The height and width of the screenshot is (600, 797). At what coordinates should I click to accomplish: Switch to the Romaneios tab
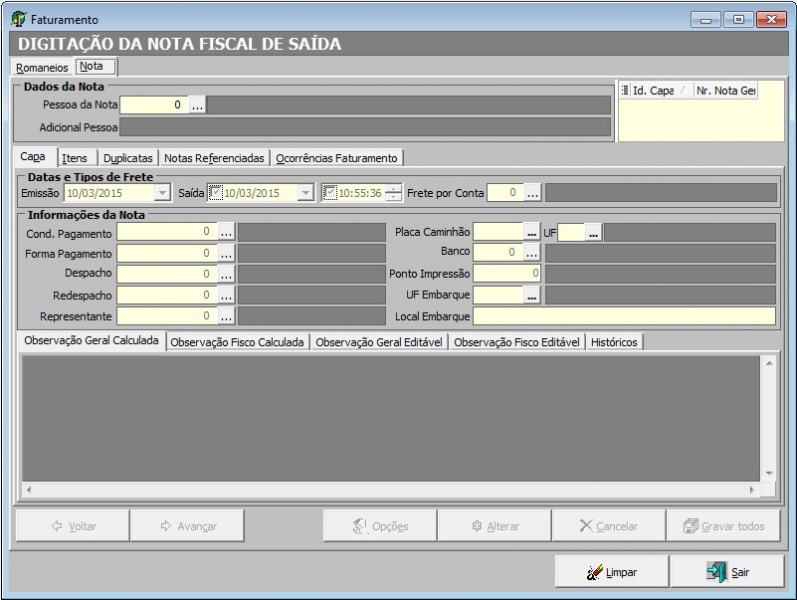[x=42, y=67]
